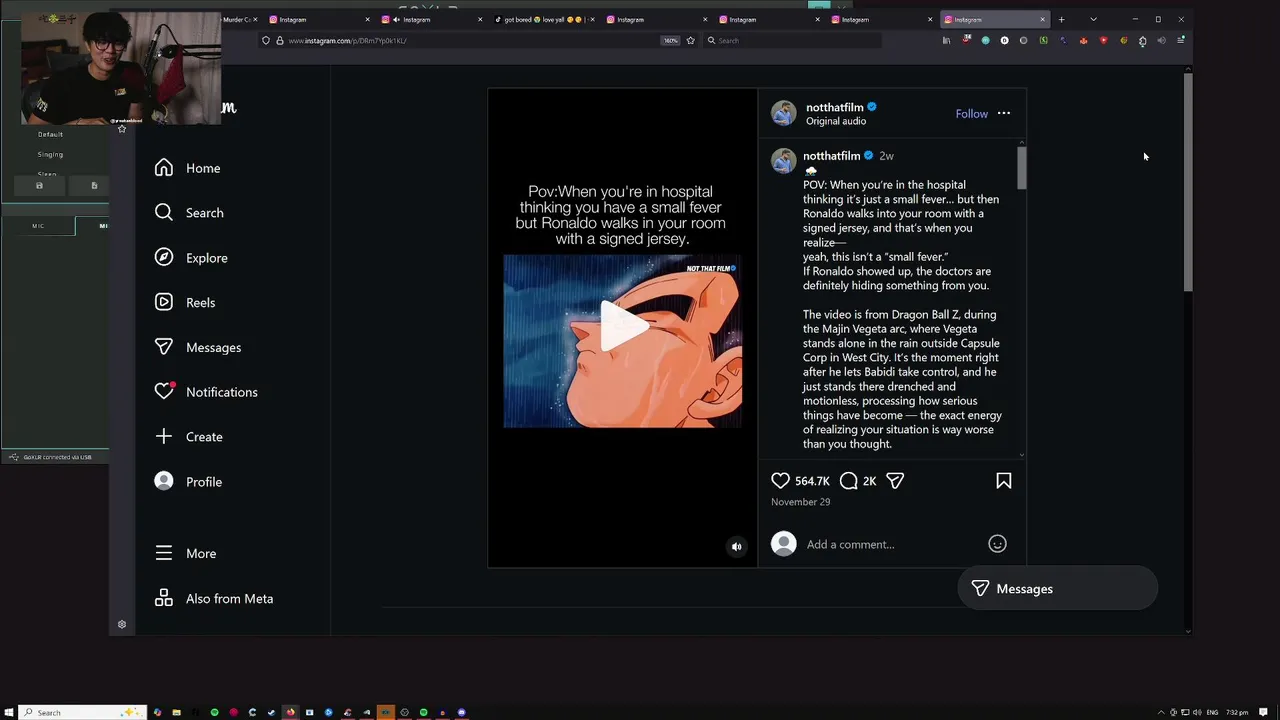
Task: Open the list all tabs dropdown
Action: click(x=1093, y=19)
